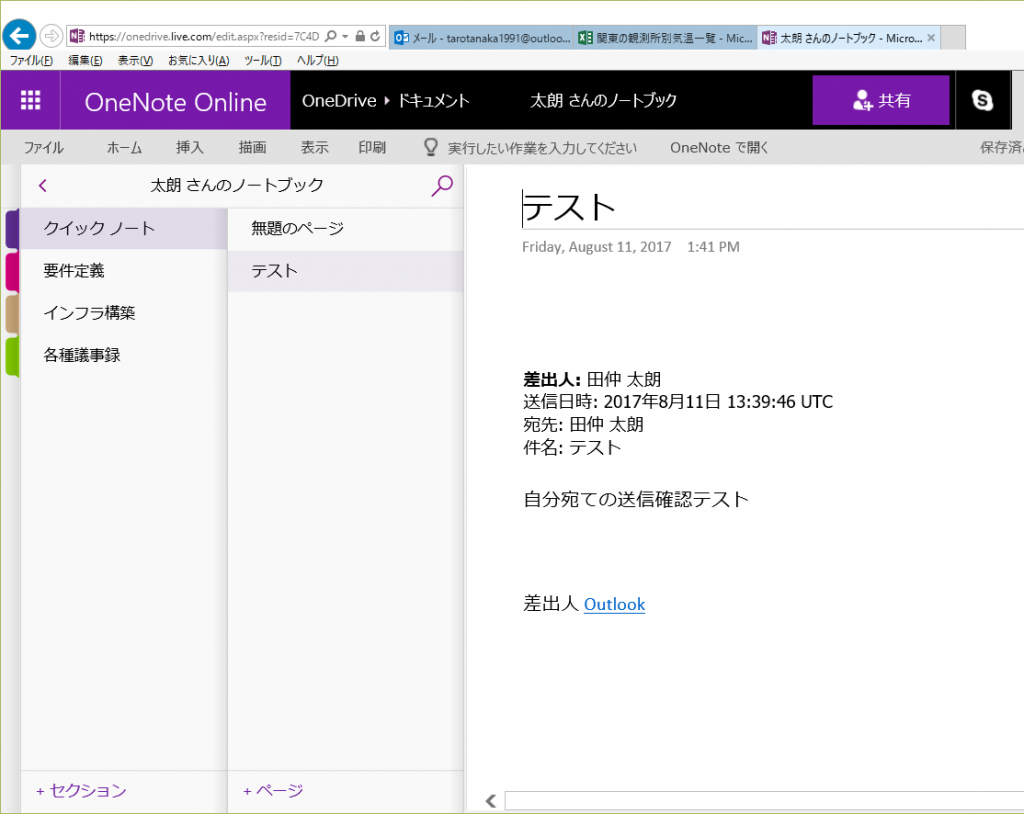1024x814 pixels.
Task: Open the 表示(V) browser menu
Action: pos(135,60)
